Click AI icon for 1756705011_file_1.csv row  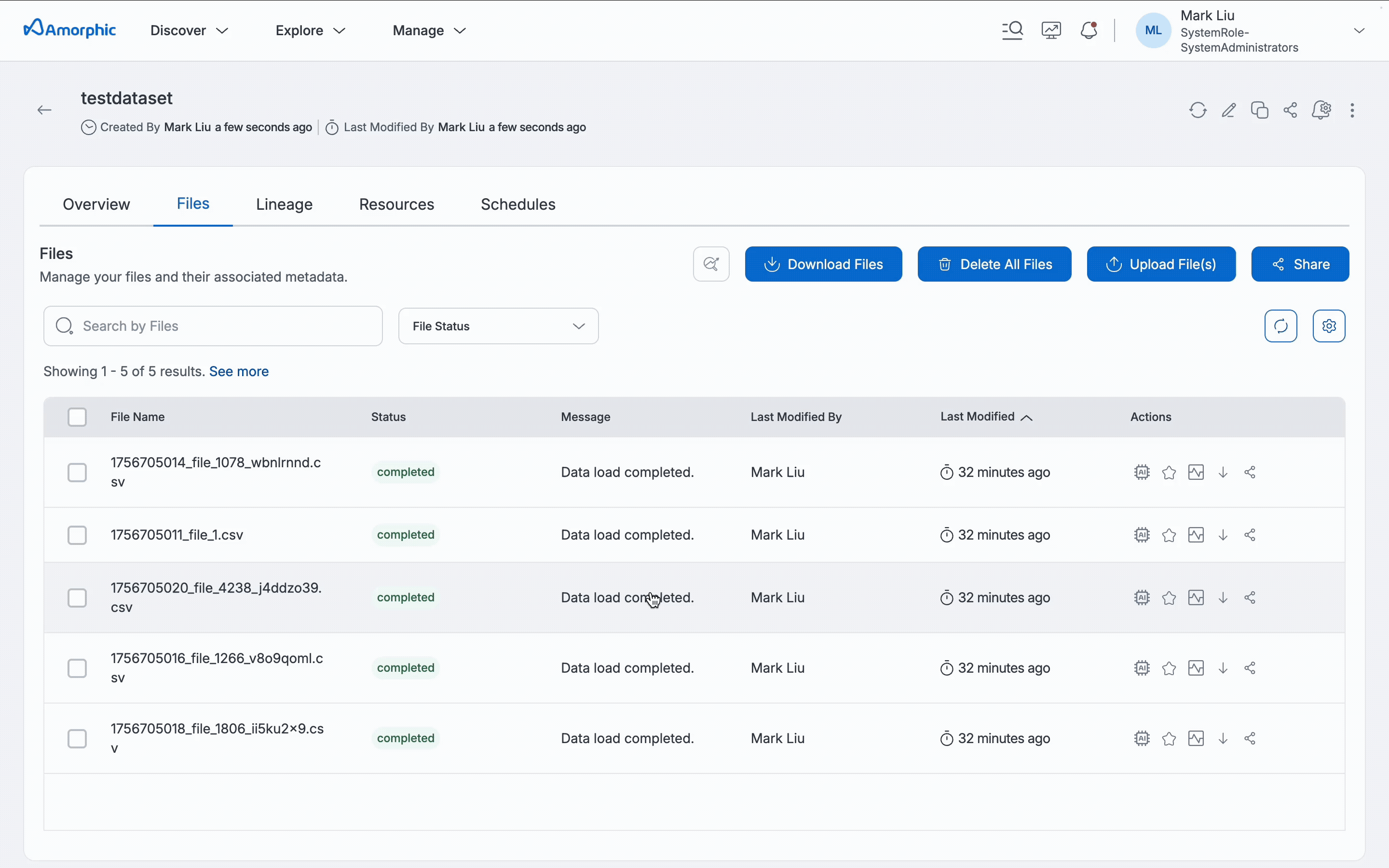(1142, 535)
